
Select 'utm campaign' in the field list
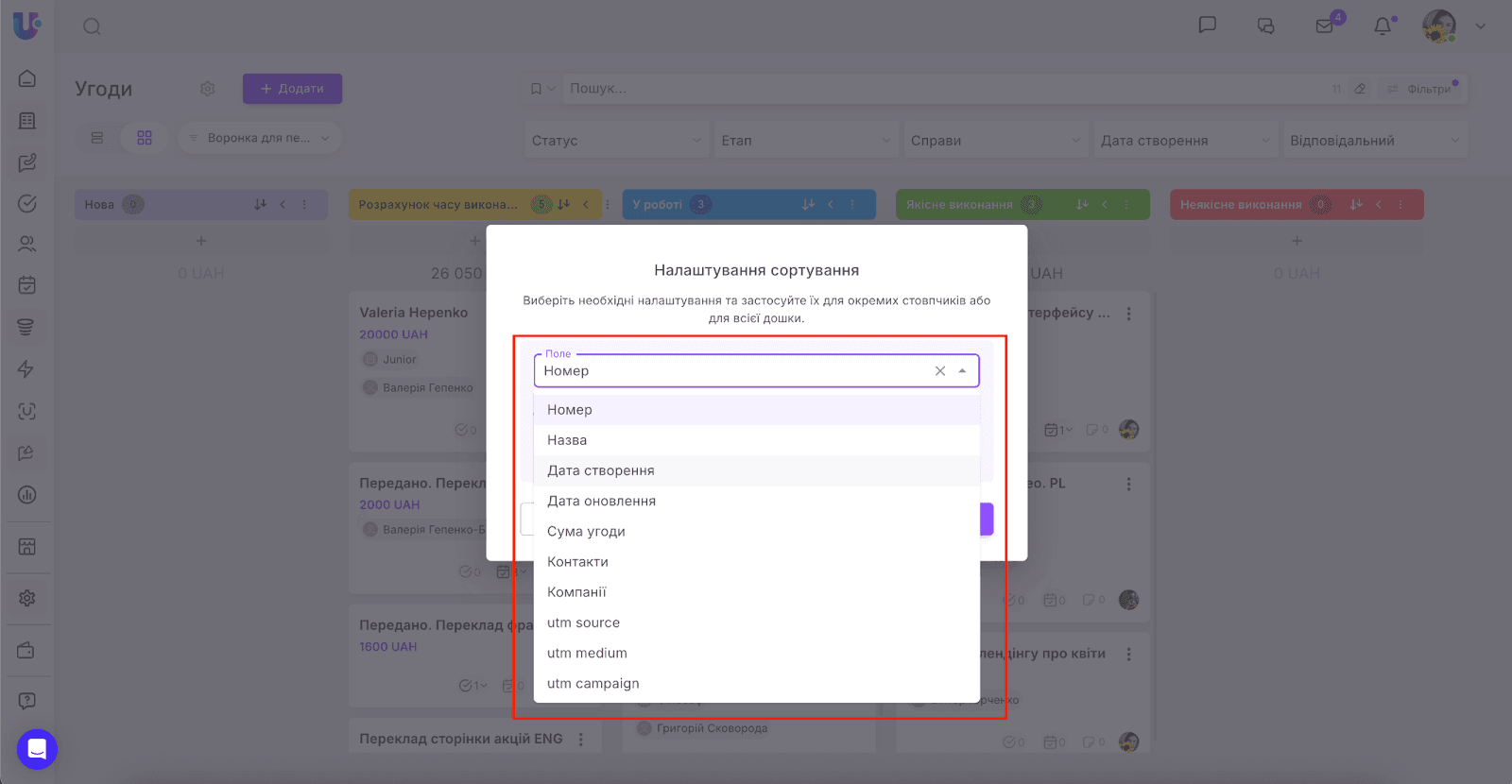click(593, 684)
